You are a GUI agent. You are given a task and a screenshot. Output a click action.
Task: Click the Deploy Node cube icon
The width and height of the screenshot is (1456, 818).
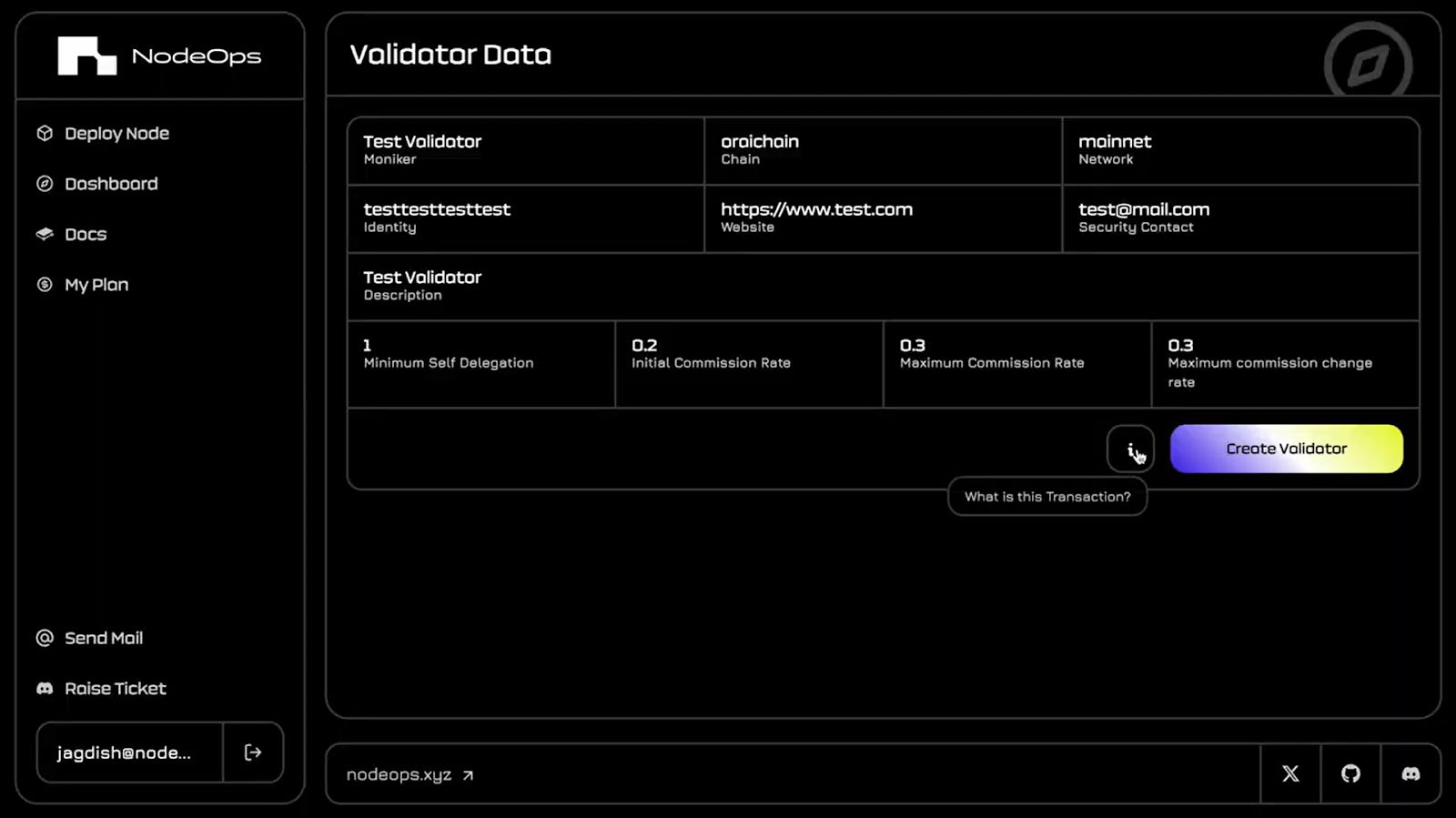(45, 134)
